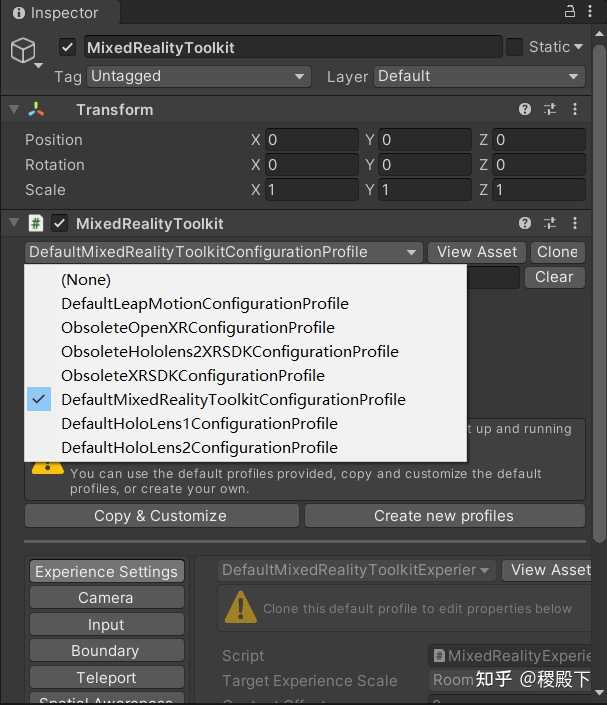Click Create new profiles button
This screenshot has width=607, height=705.
[445, 516]
